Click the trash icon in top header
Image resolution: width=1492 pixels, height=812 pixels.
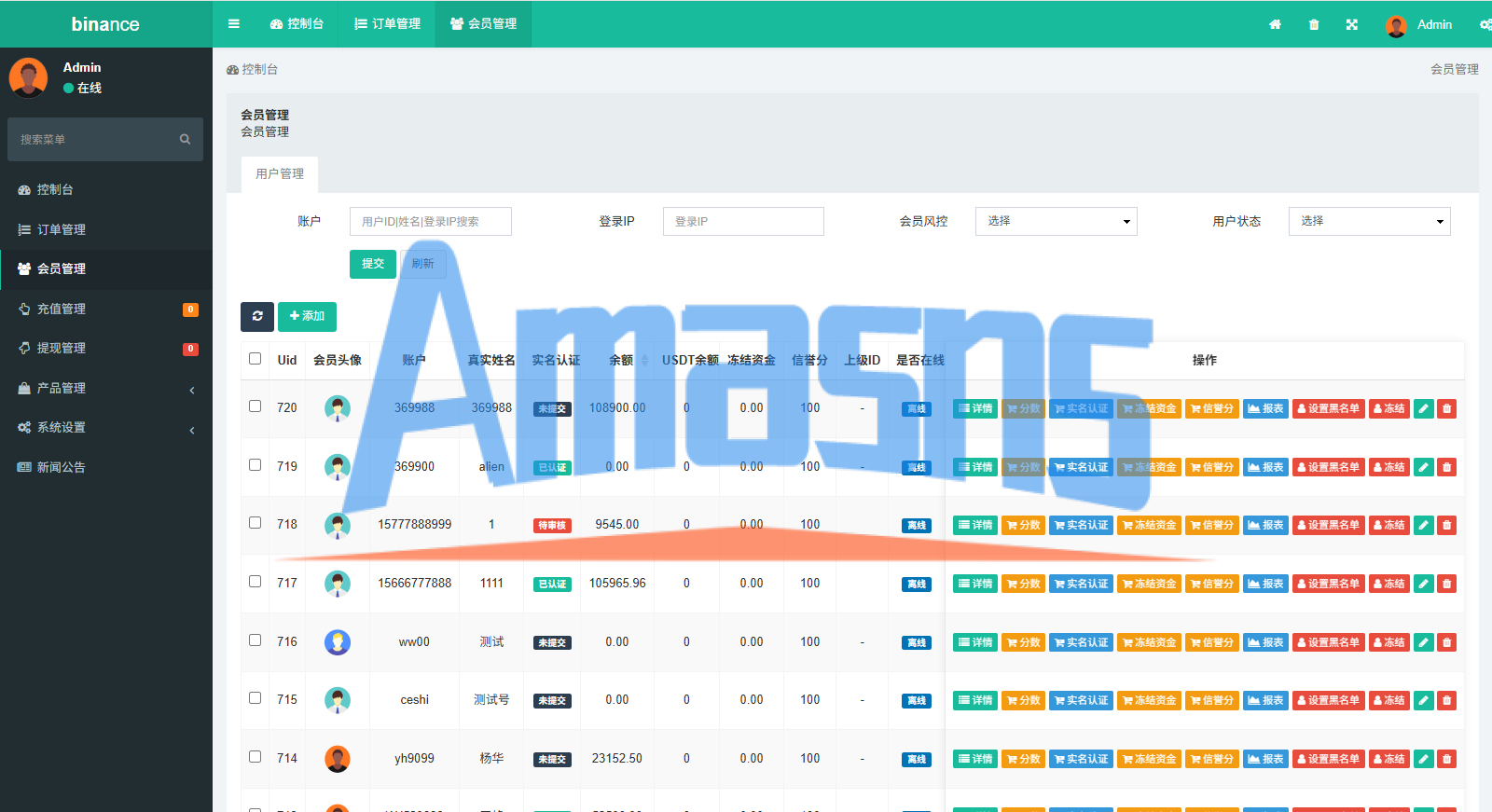pyautogui.click(x=1314, y=25)
